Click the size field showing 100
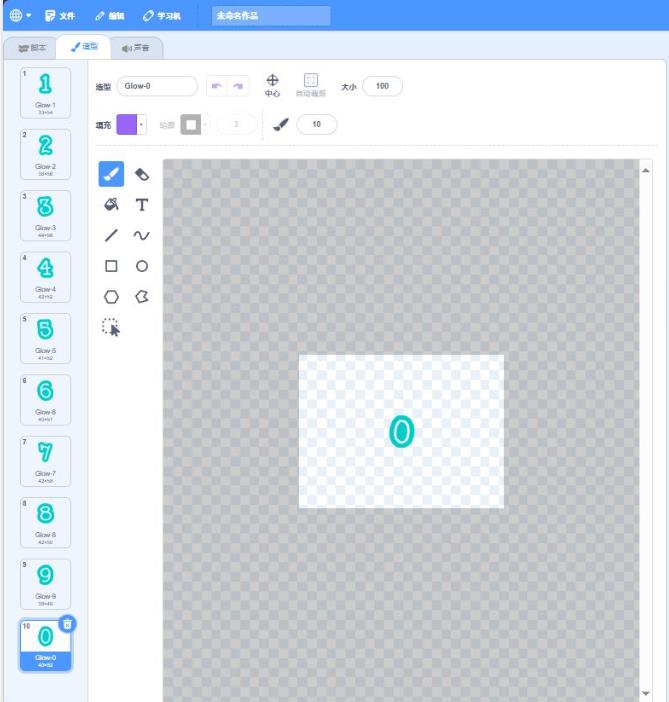Image resolution: width=669 pixels, height=702 pixels. click(382, 86)
